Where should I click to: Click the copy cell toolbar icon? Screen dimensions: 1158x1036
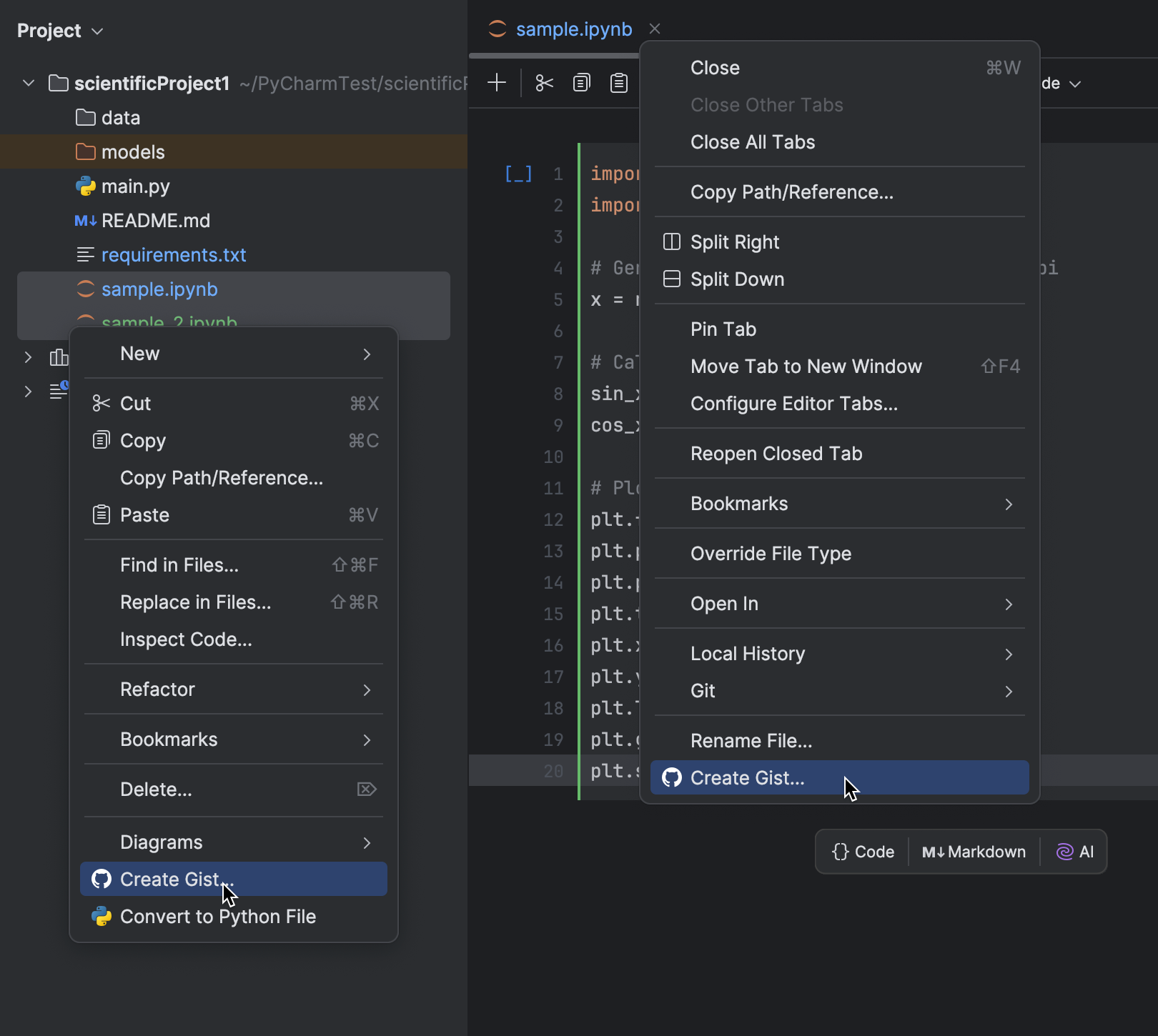[582, 83]
